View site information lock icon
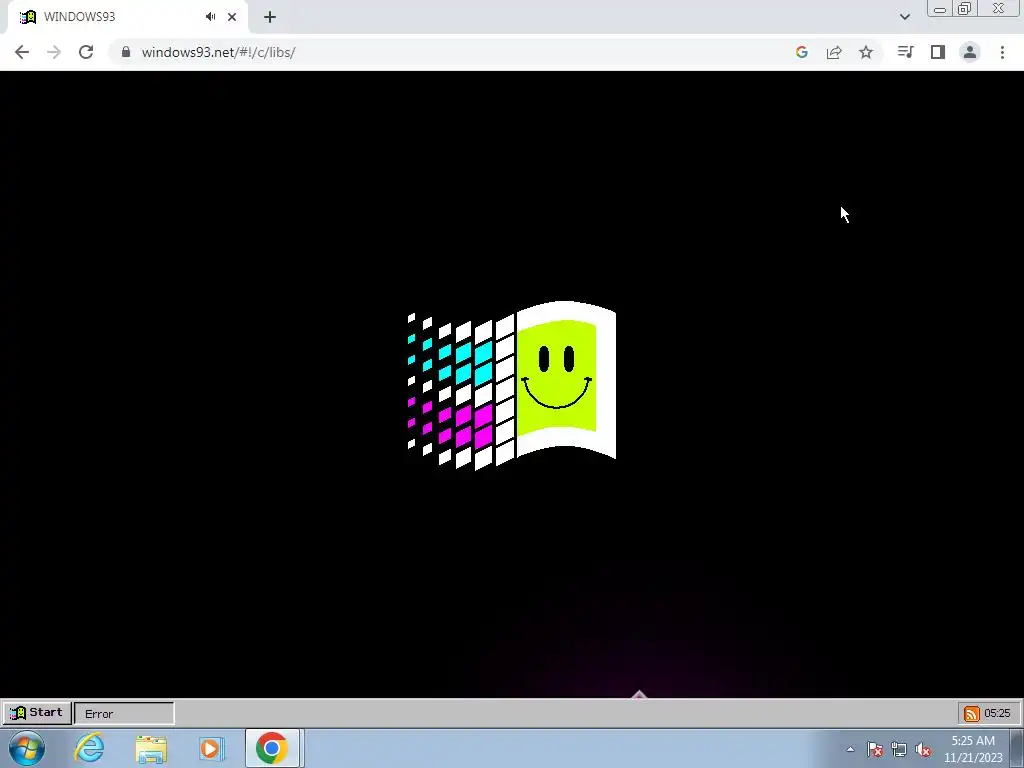Screen dimensions: 1024x768 [126, 52]
